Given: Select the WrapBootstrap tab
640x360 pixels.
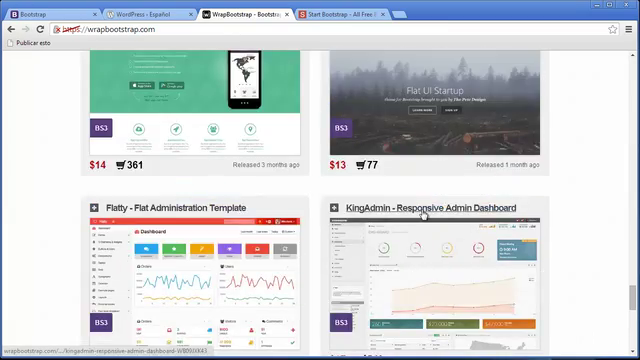Looking at the screenshot, I should click(x=246, y=14).
